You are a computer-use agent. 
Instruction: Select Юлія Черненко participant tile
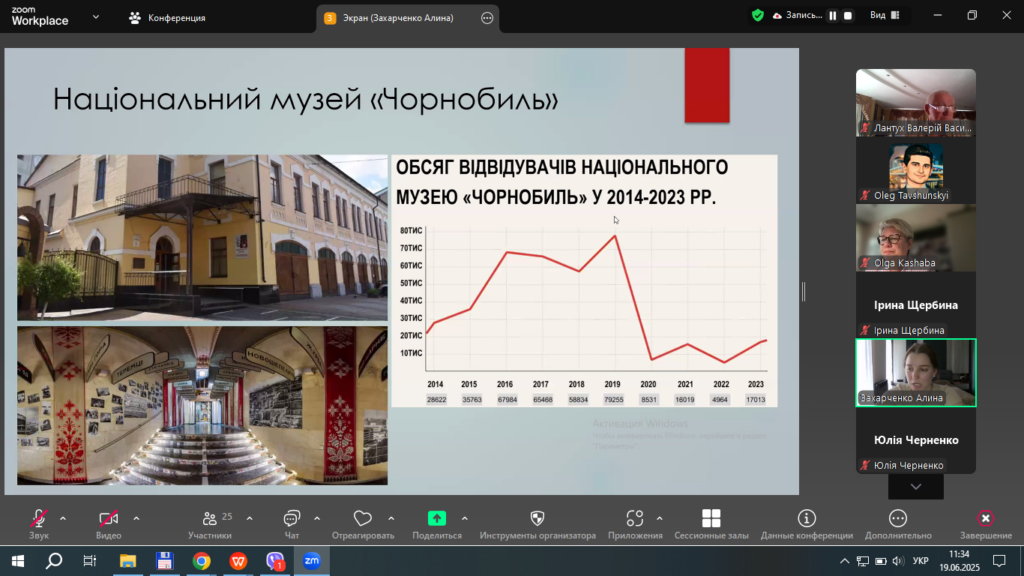click(x=916, y=440)
